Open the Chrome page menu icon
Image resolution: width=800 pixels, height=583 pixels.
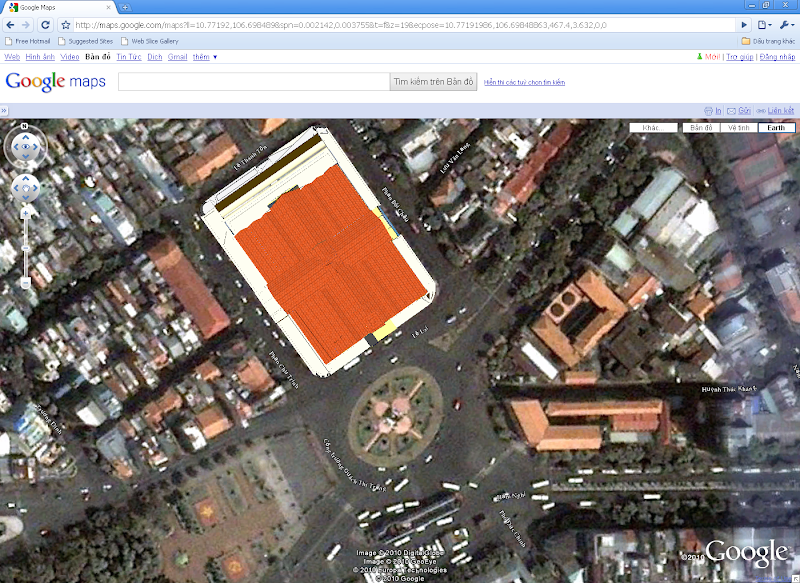764,24
